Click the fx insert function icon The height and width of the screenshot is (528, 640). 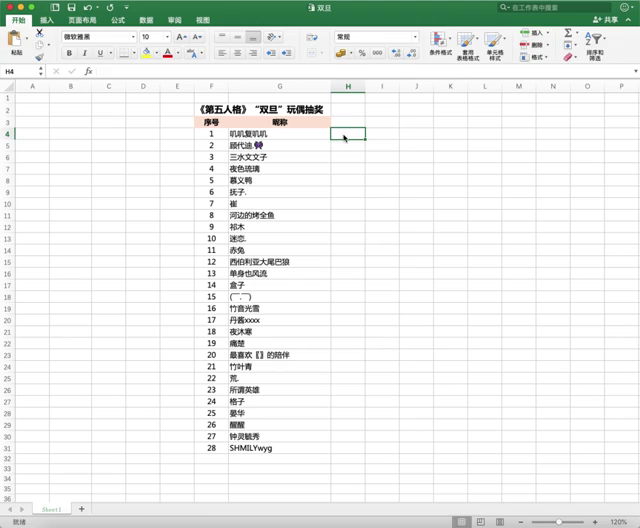click(88, 72)
